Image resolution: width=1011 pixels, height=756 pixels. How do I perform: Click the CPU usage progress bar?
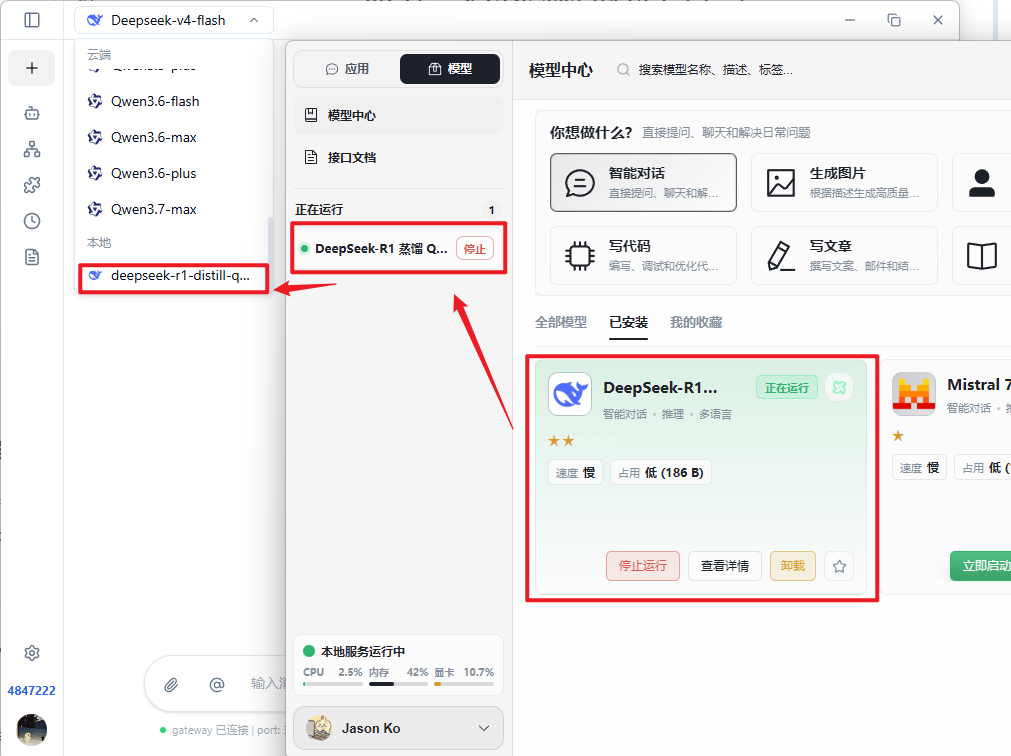[x=333, y=684]
